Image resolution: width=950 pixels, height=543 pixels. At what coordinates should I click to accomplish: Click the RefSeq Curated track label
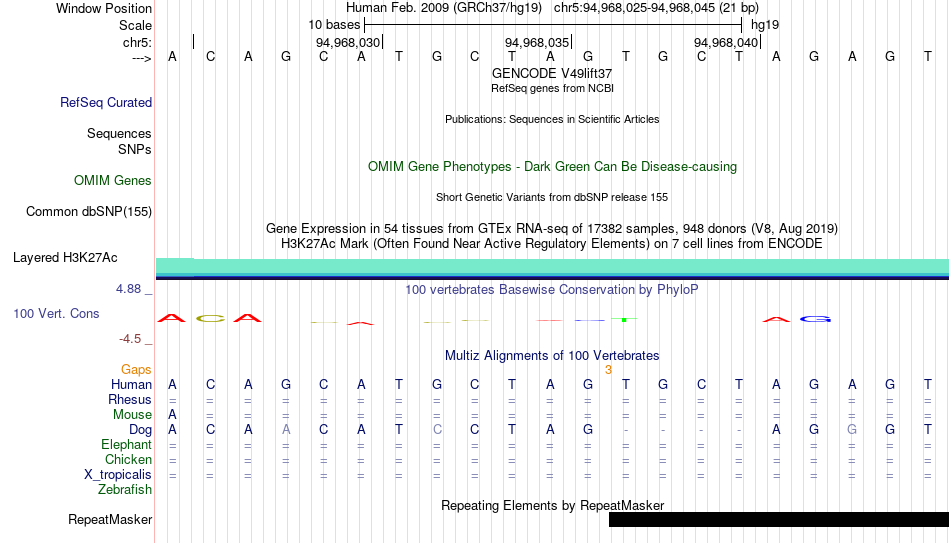pyautogui.click(x=105, y=102)
